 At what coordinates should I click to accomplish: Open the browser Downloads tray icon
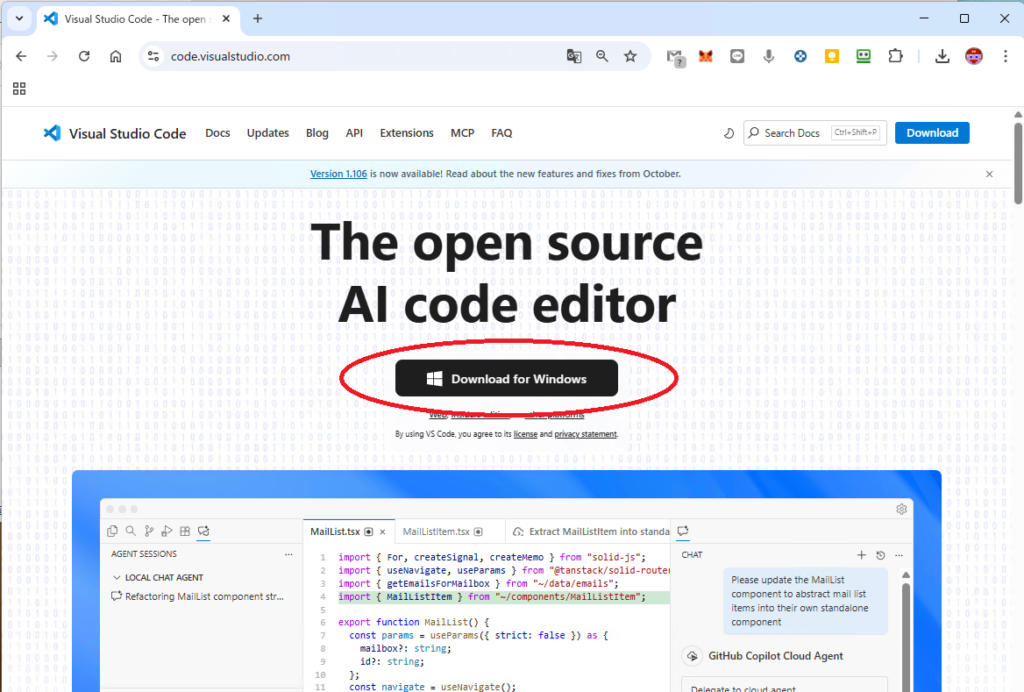942,57
